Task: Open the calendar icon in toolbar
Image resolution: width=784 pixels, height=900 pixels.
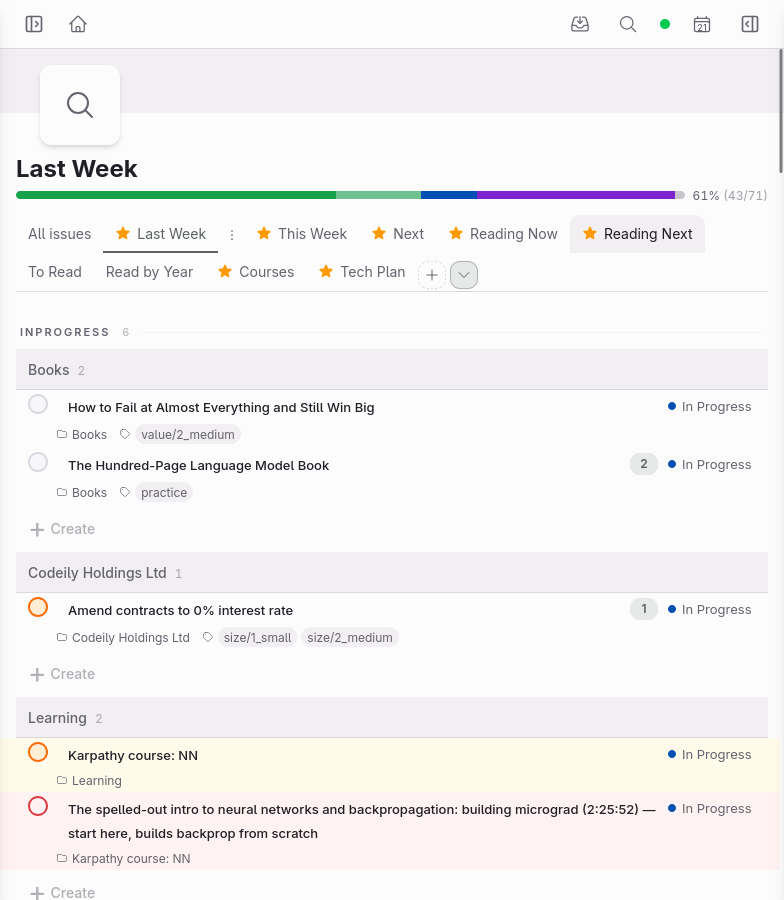Action: click(701, 24)
